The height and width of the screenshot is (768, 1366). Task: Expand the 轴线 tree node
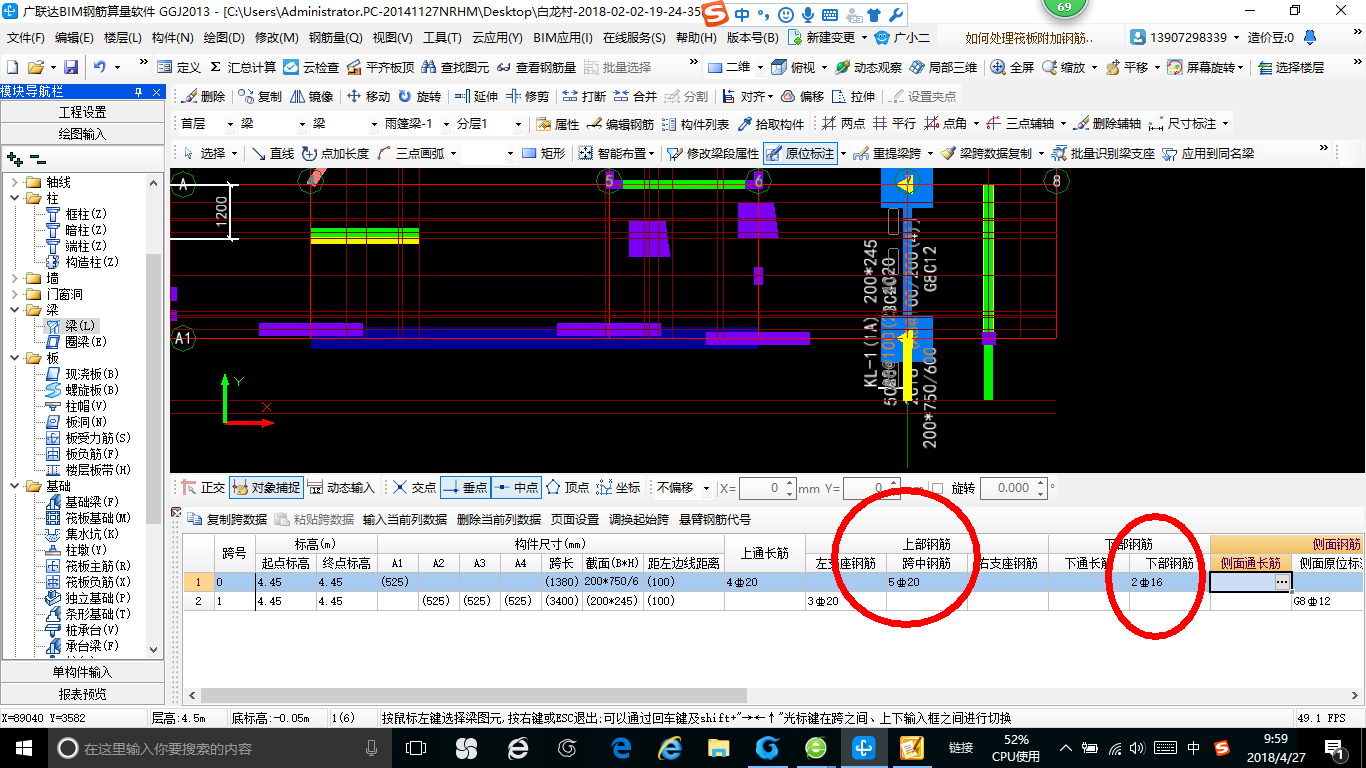tap(15, 182)
